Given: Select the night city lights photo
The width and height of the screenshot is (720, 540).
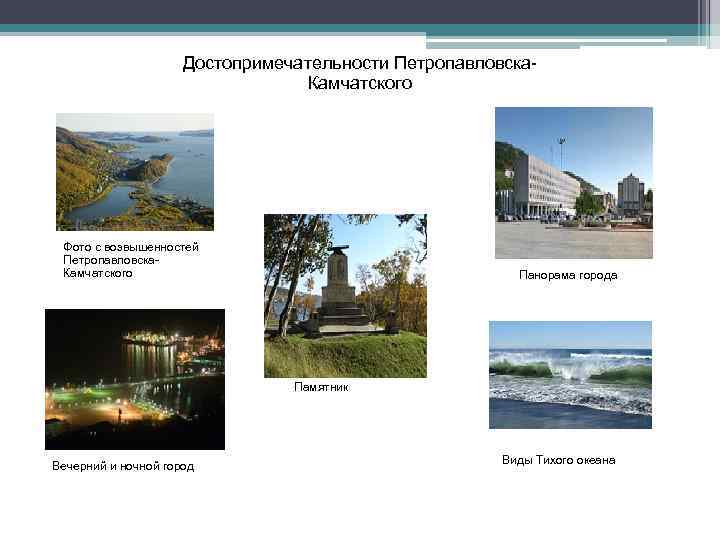Looking at the screenshot, I should [x=135, y=379].
